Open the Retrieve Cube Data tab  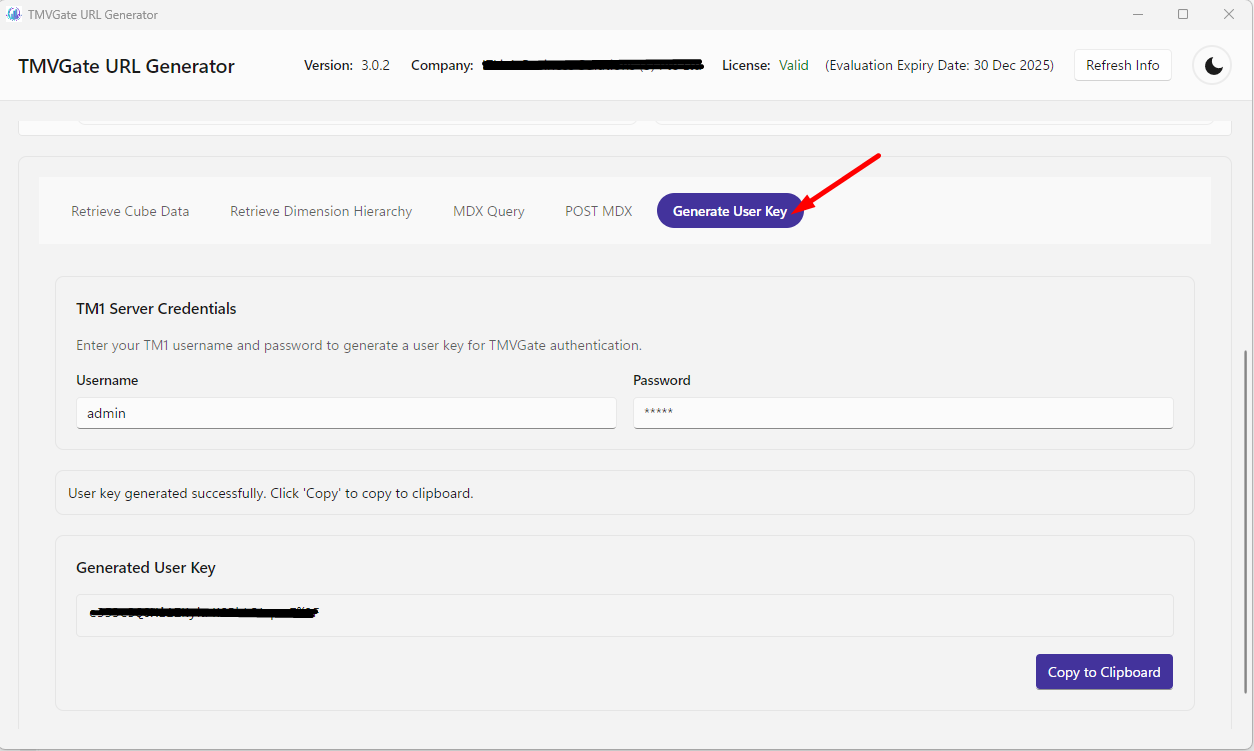(130, 211)
